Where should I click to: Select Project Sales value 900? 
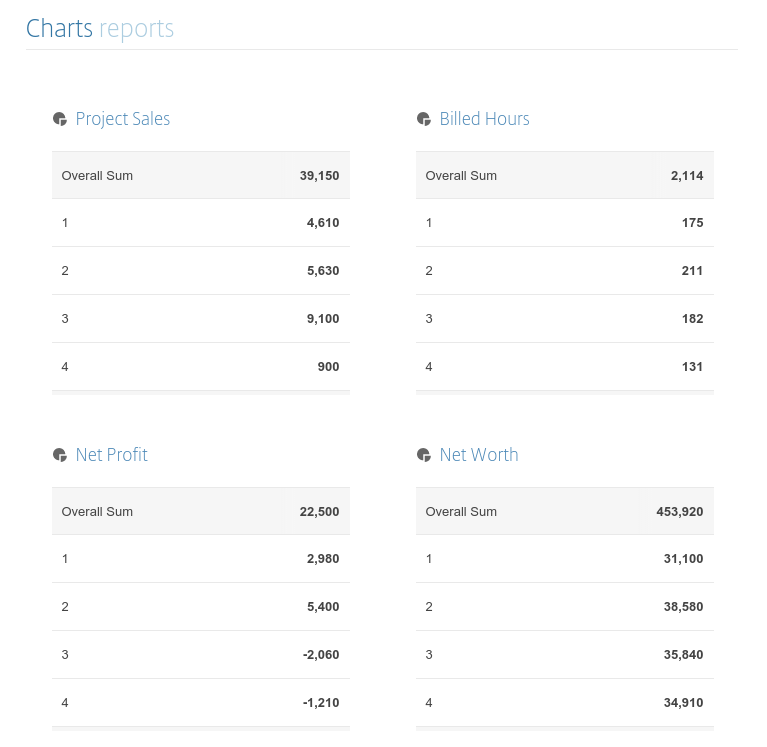coord(328,367)
